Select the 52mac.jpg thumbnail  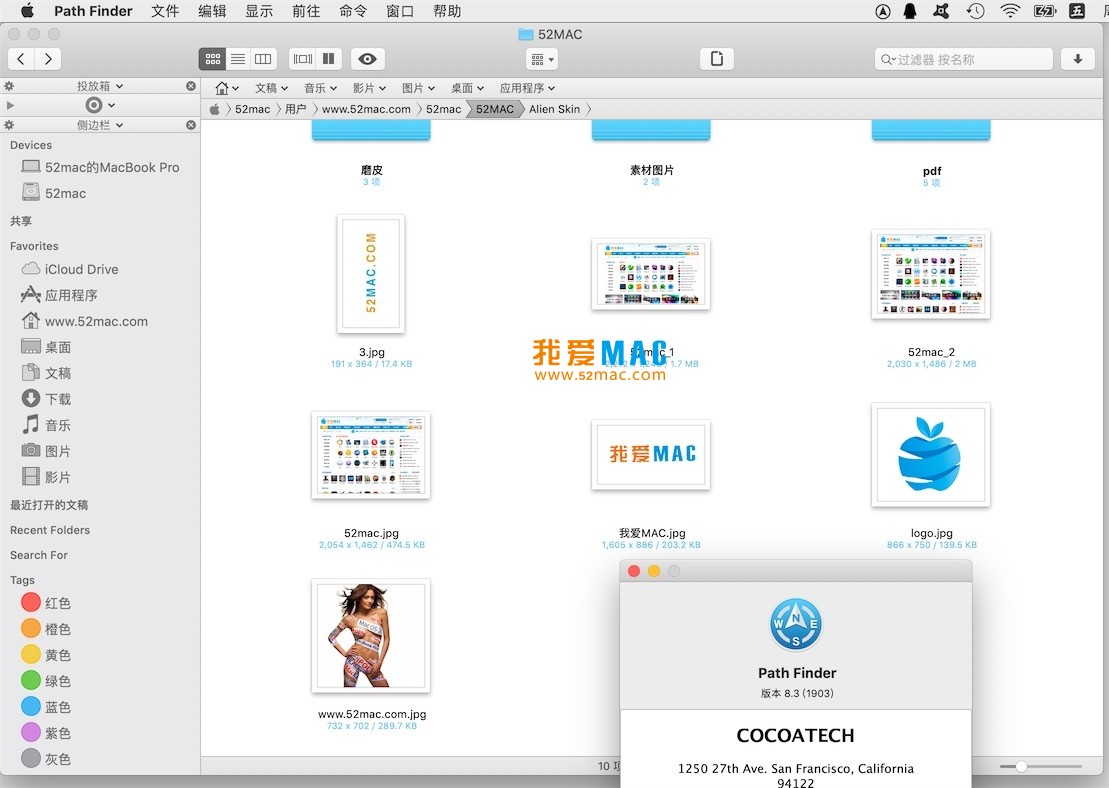371,455
